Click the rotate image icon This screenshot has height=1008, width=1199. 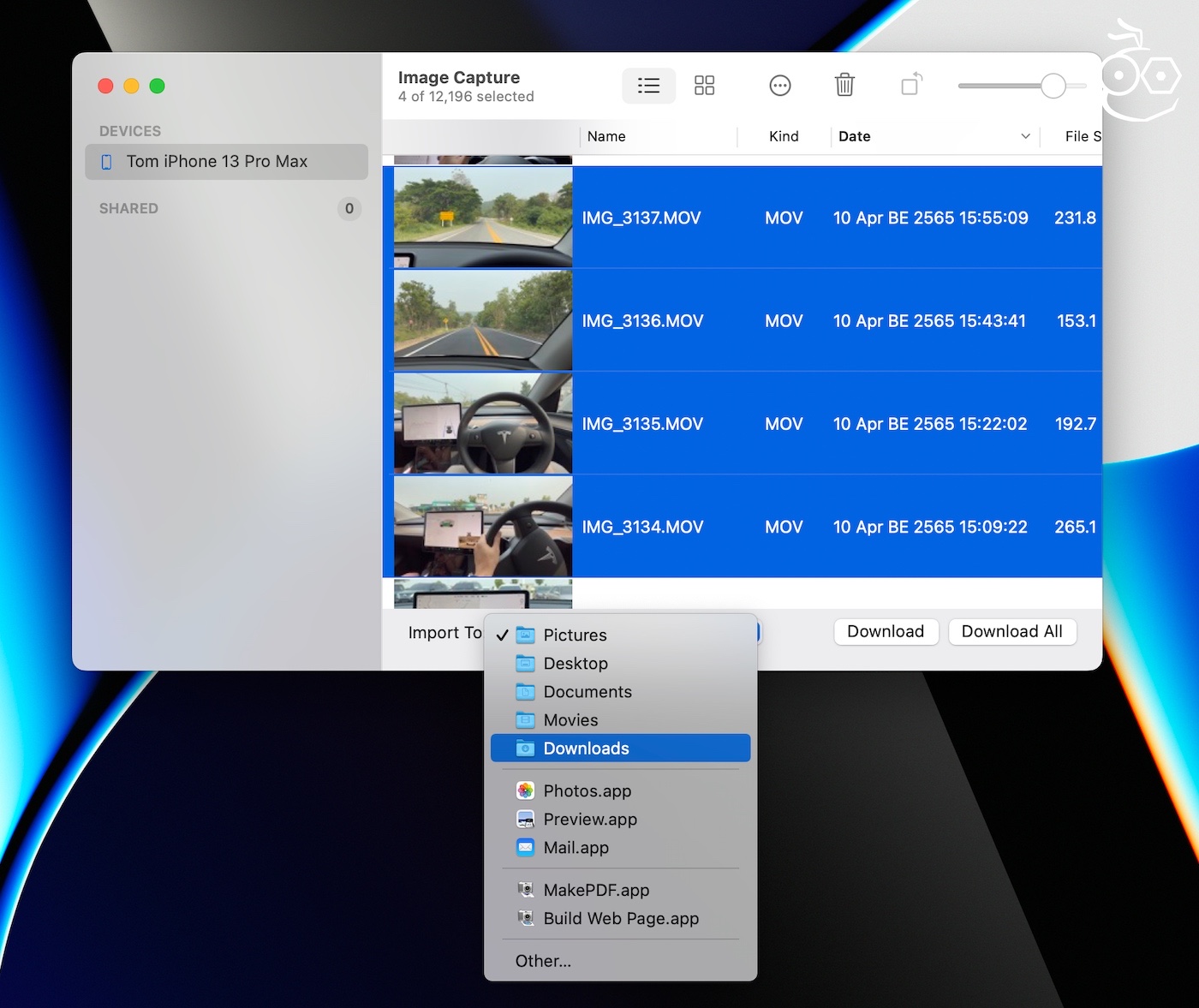[x=911, y=85]
